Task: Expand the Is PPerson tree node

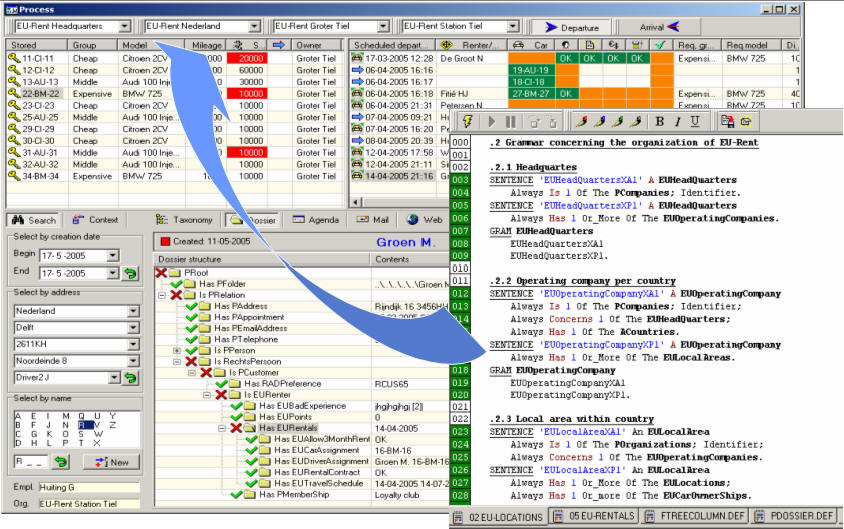Action: tap(177, 351)
